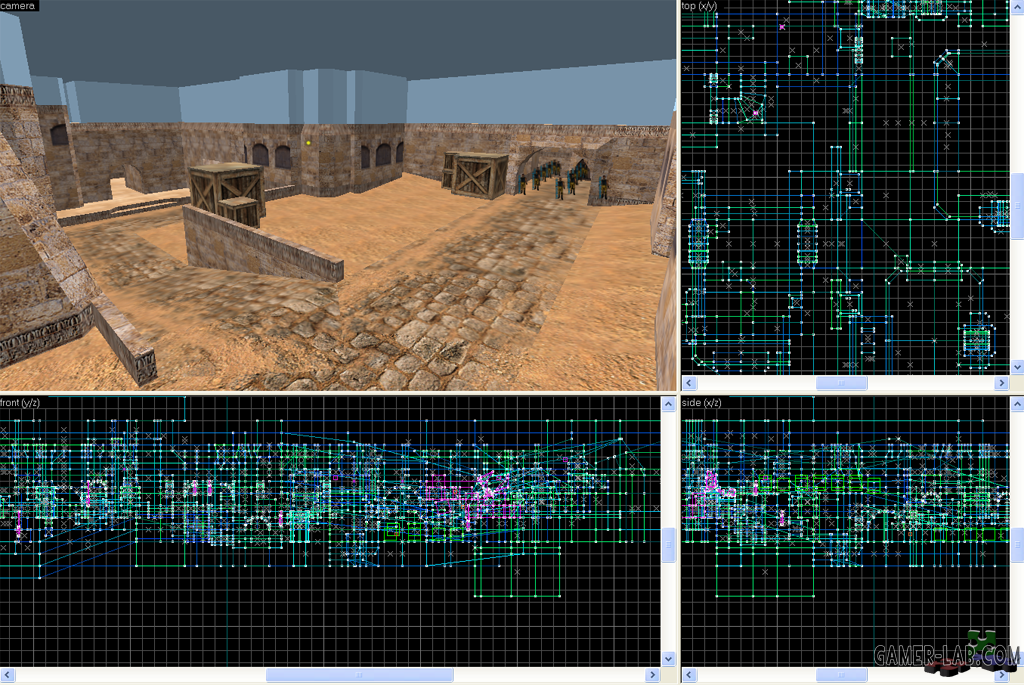Click the side view's horizontal scroll right arrow
The image size is (1024, 685).
tap(1002, 675)
